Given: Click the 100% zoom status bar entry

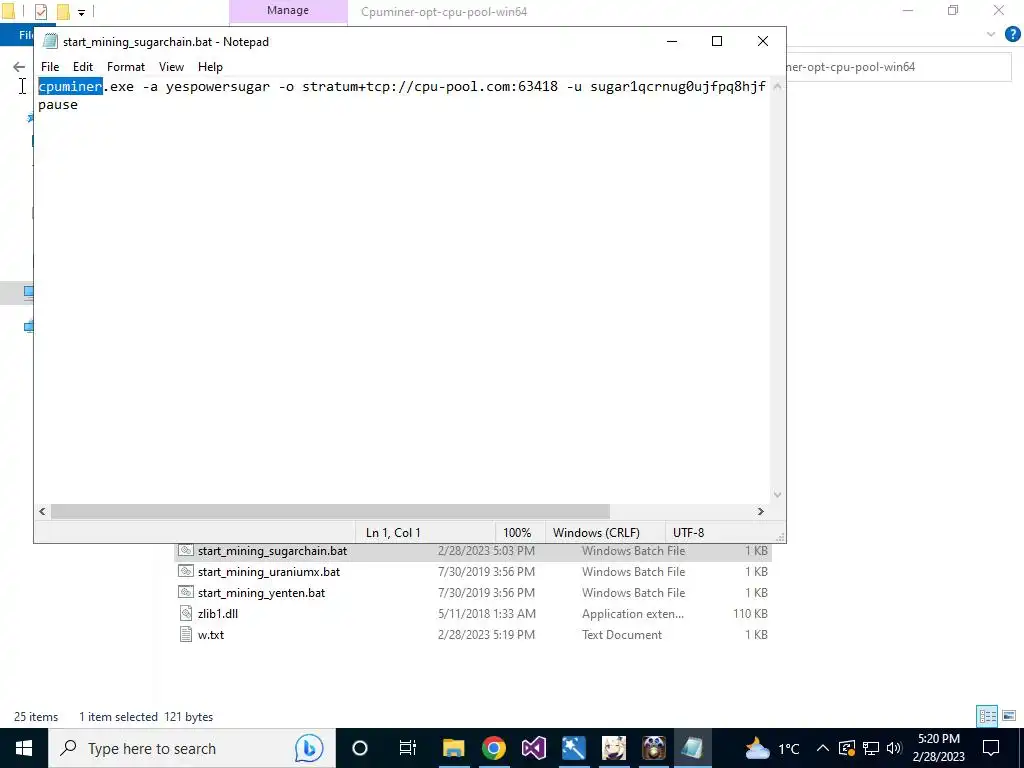Looking at the screenshot, I should click(x=517, y=533).
